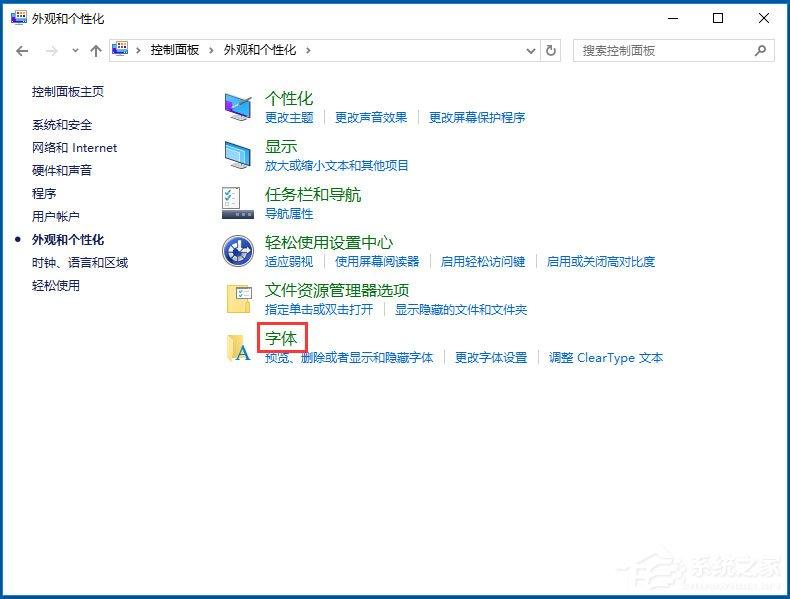790x599 pixels.
Task: Click 调整 ClearType 文本 link
Action: [x=606, y=358]
